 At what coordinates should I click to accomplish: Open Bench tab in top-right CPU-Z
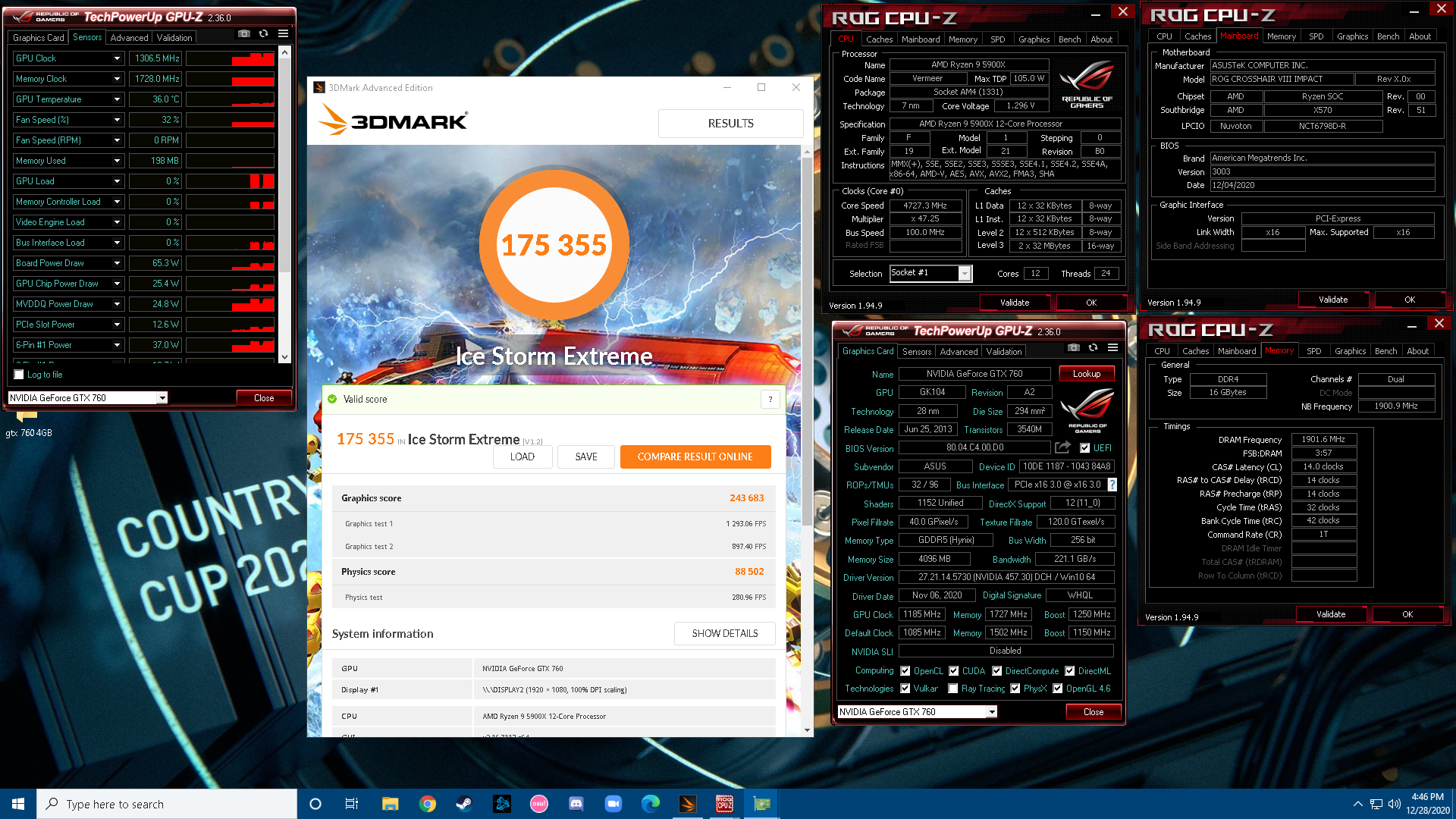[x=1388, y=36]
